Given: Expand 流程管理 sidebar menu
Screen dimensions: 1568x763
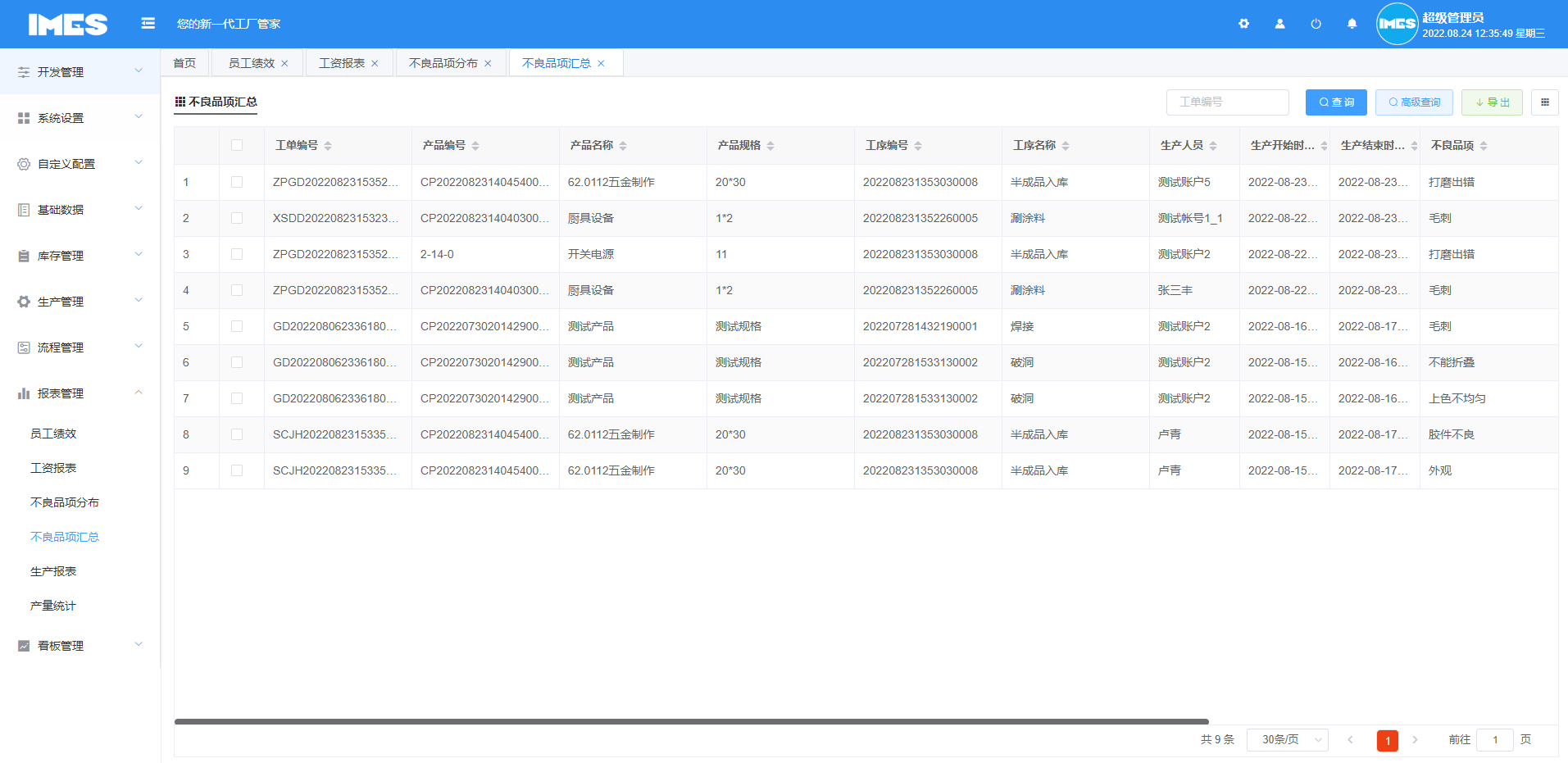Looking at the screenshot, I should point(80,347).
